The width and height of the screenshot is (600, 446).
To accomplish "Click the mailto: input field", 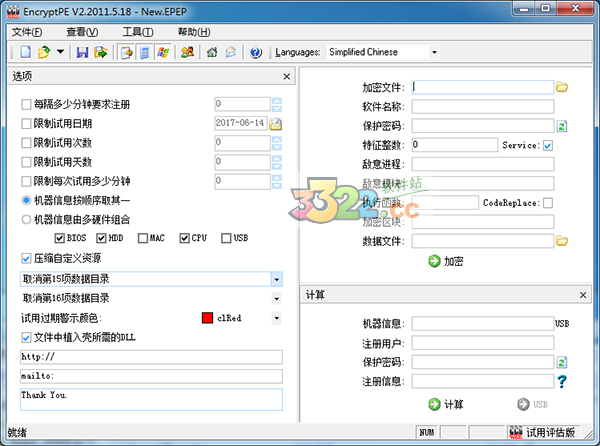I will 151,376.
